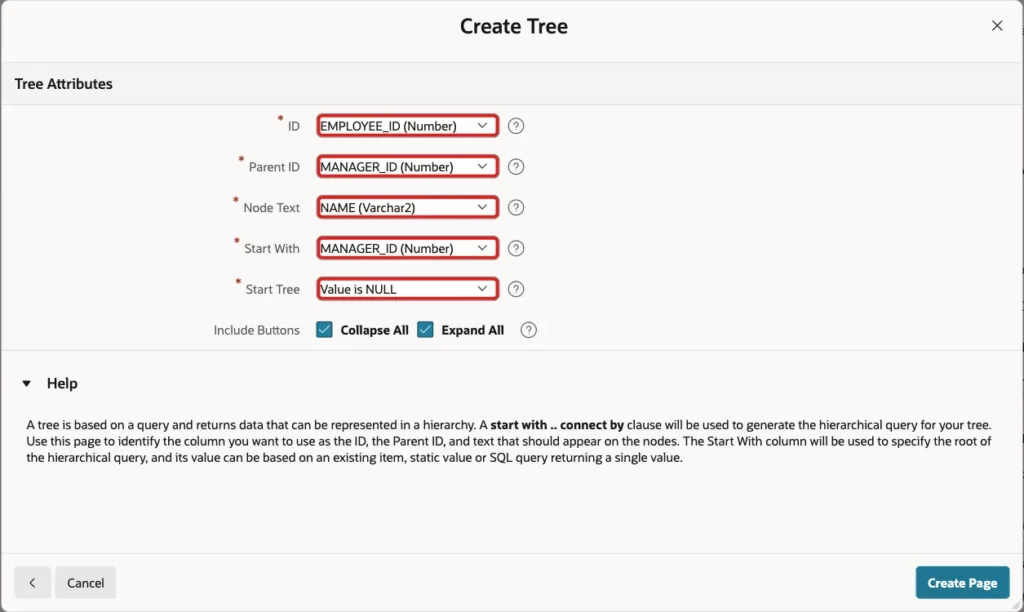
Task: Open help for the Parent ID field
Action: (x=516, y=167)
